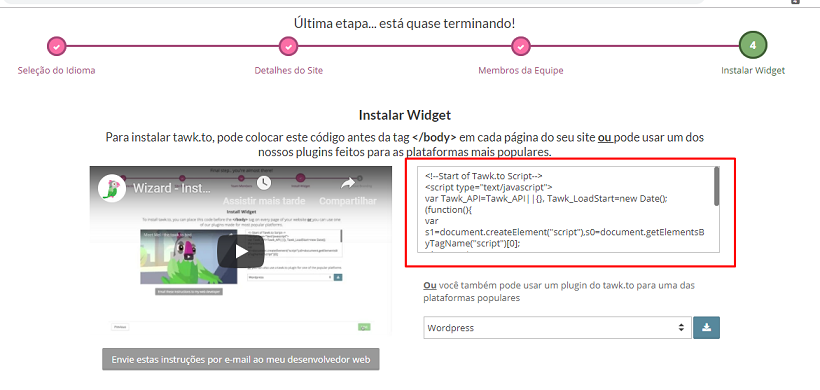The width and height of the screenshot is (820, 390).
Task: Send instructions by email to web developer
Action: click(x=241, y=360)
